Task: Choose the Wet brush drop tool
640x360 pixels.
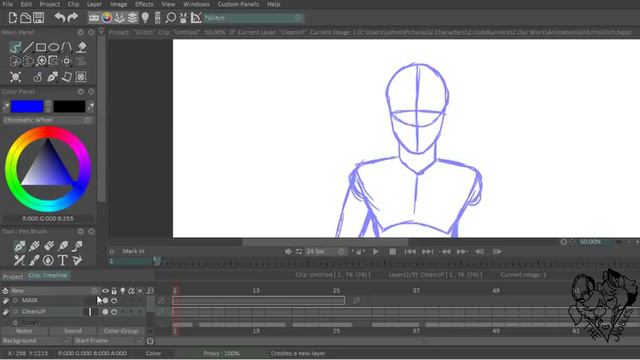Action: tap(48, 260)
